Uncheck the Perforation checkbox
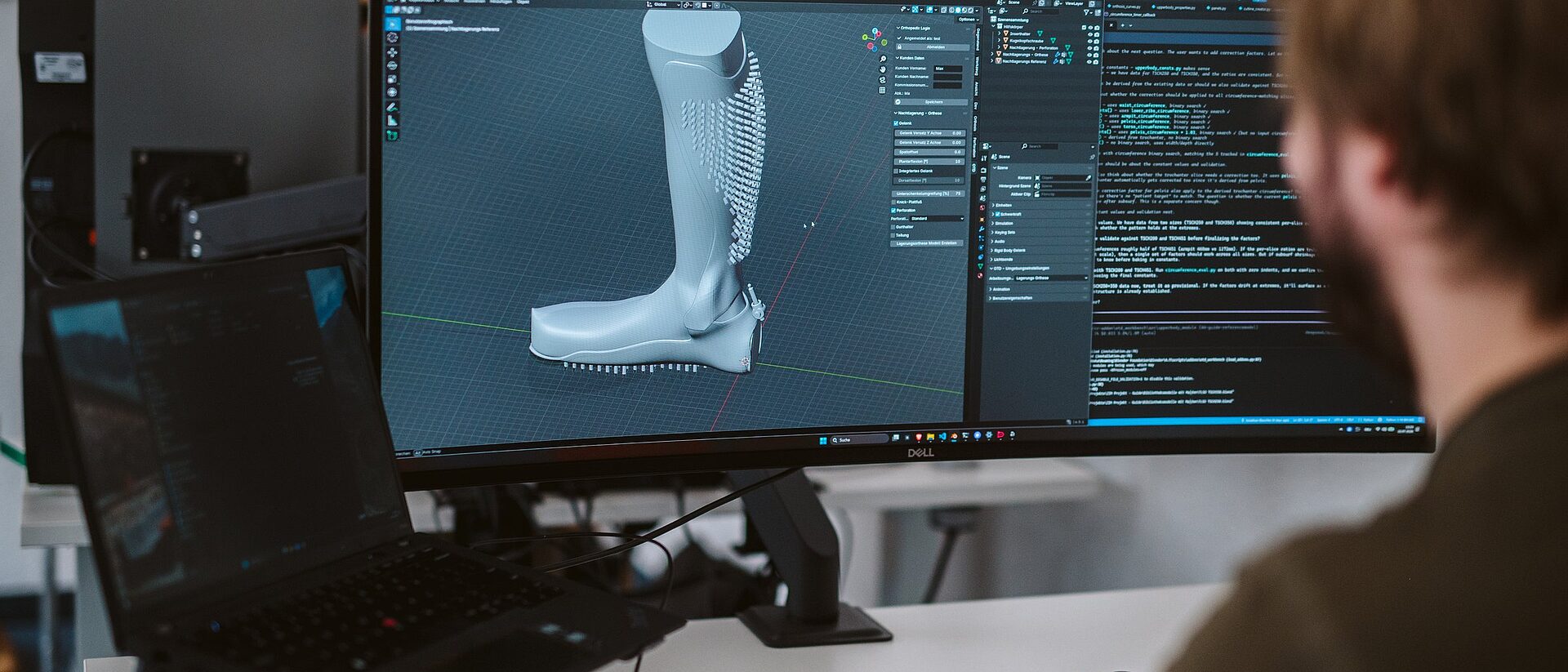Viewport: 1568px width, 672px height. (894, 210)
